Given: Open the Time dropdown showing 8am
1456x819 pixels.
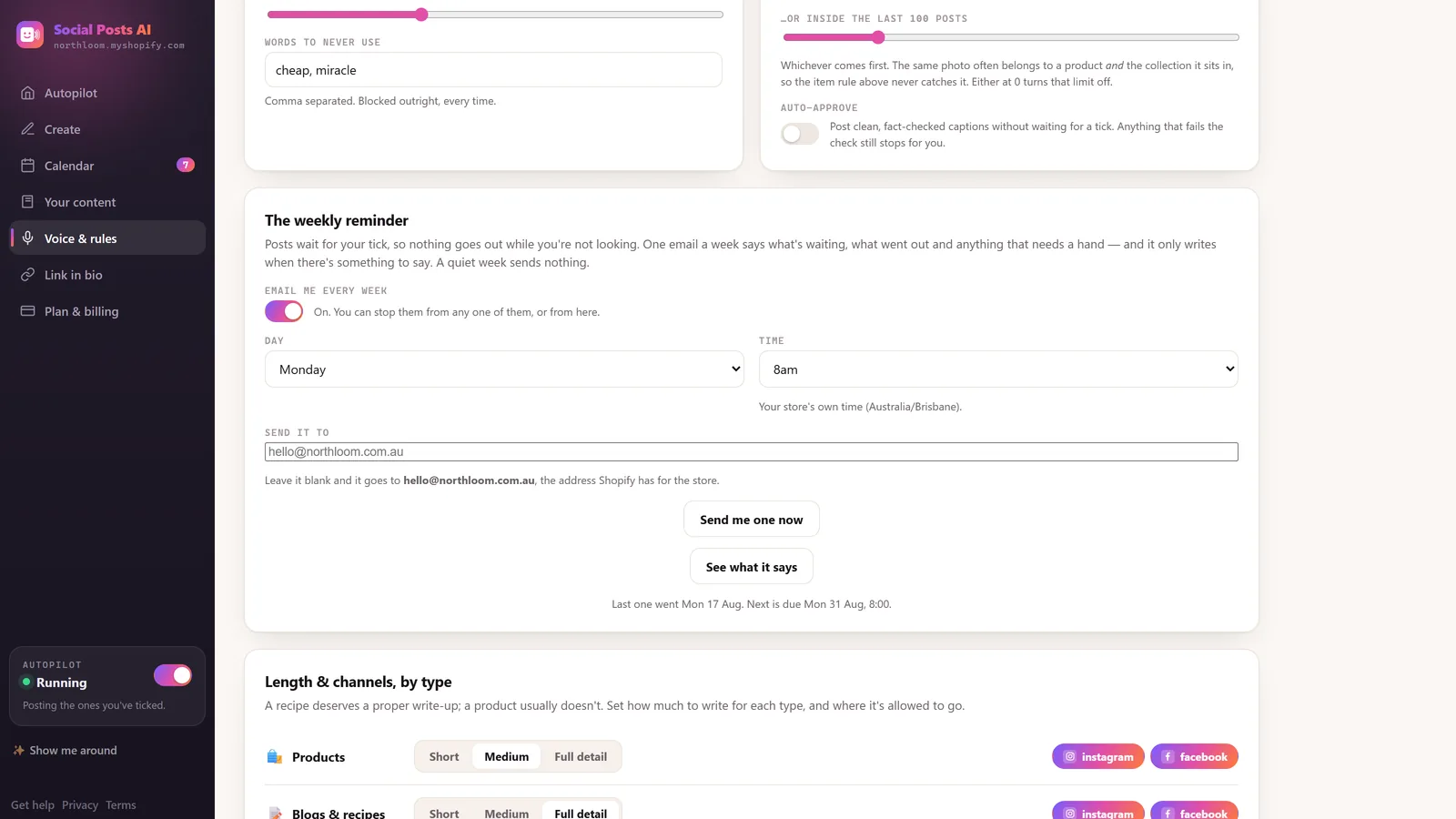Looking at the screenshot, I should [x=998, y=369].
